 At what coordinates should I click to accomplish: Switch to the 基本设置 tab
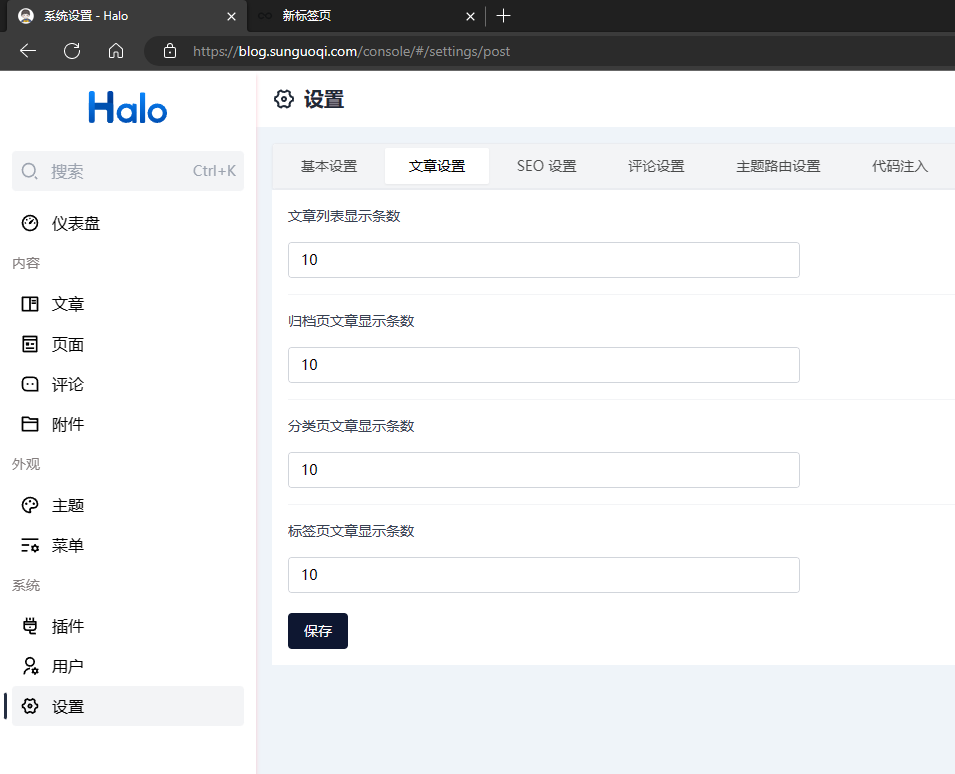329,166
